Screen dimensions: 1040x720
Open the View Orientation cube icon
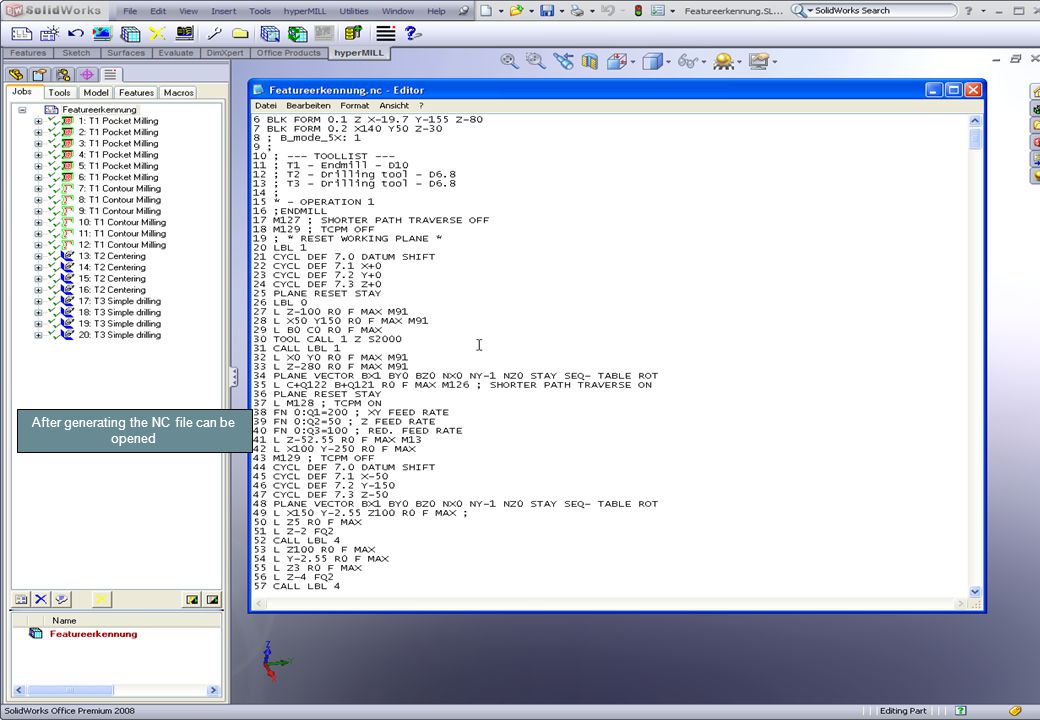pos(617,62)
